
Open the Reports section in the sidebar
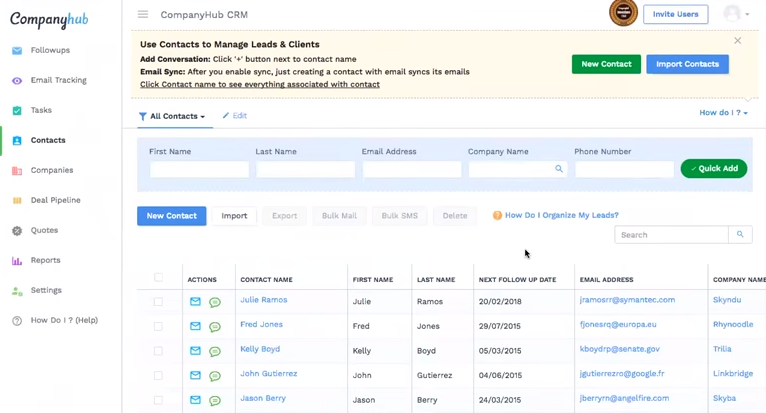pyautogui.click(x=45, y=260)
